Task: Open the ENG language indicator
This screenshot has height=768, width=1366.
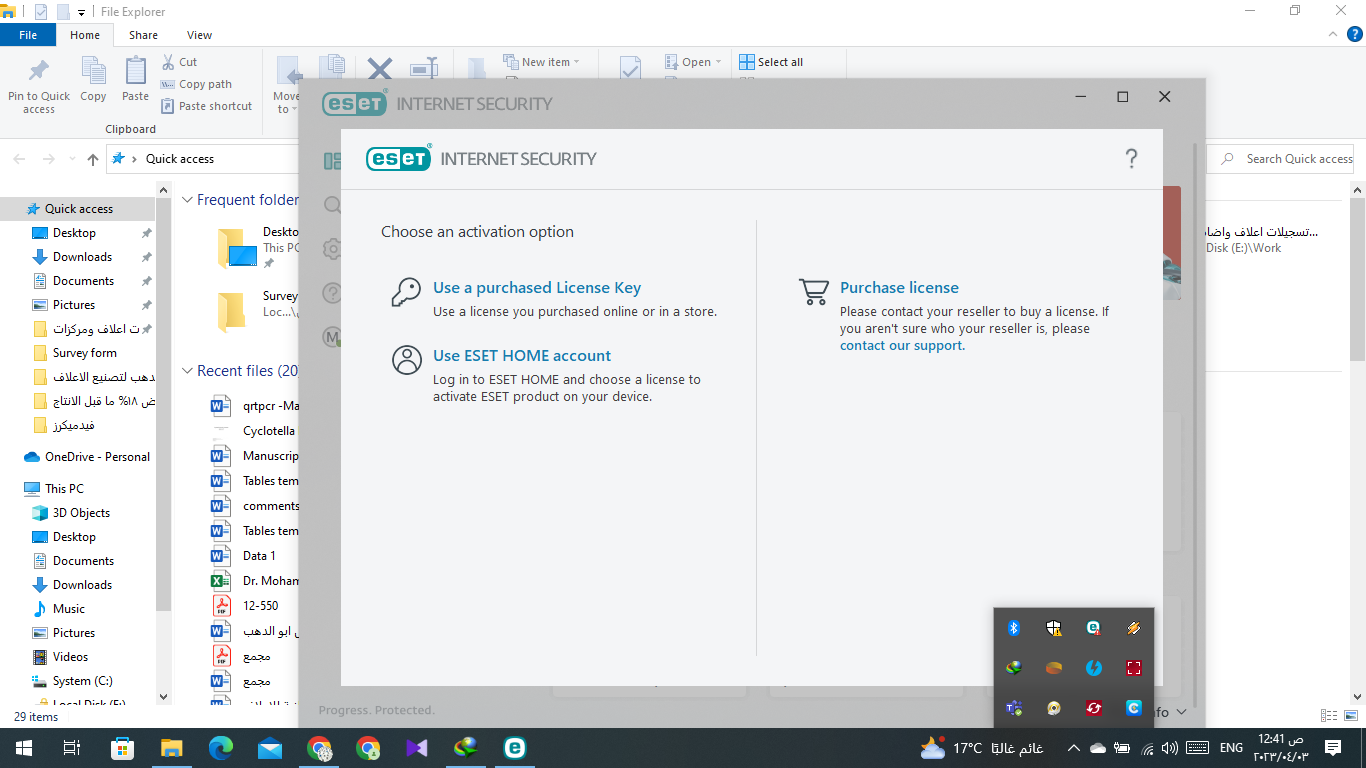Action: 1231,748
